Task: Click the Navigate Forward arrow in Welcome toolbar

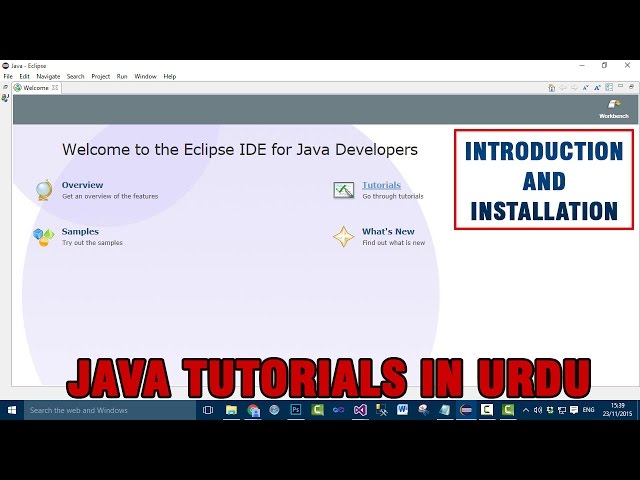Action: (574, 87)
